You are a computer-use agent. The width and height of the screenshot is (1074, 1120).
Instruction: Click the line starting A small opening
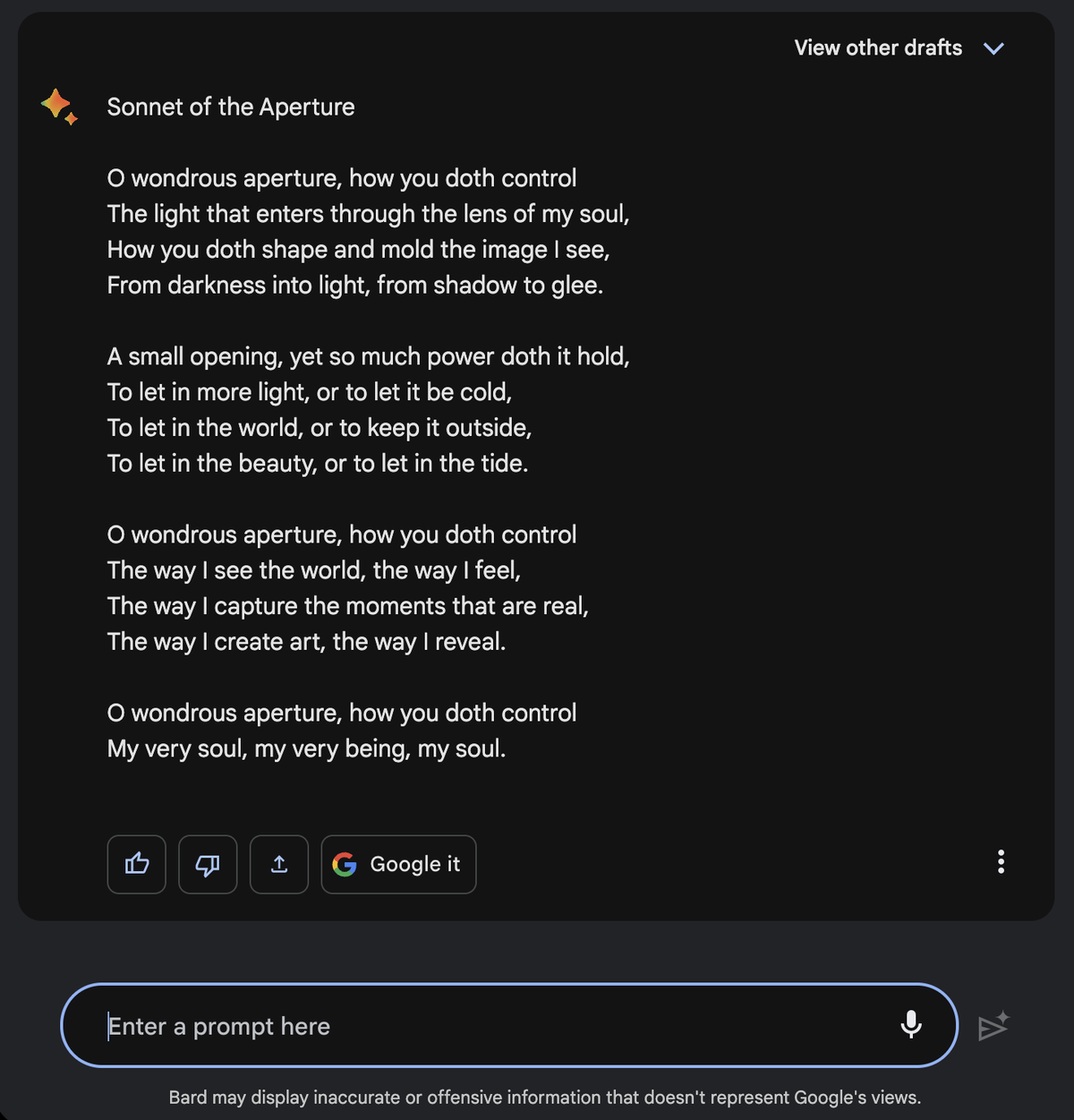pyautogui.click(x=368, y=356)
